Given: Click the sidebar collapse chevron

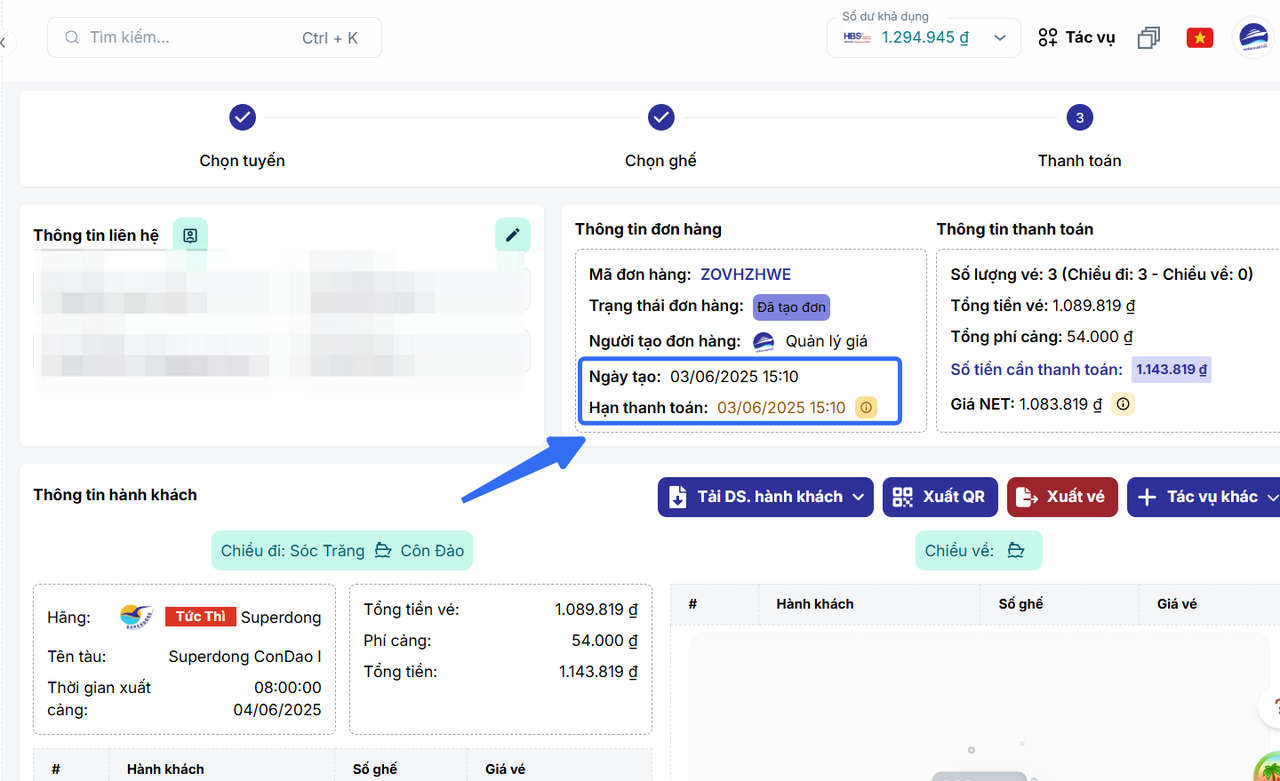Looking at the screenshot, I should (x=3, y=42).
